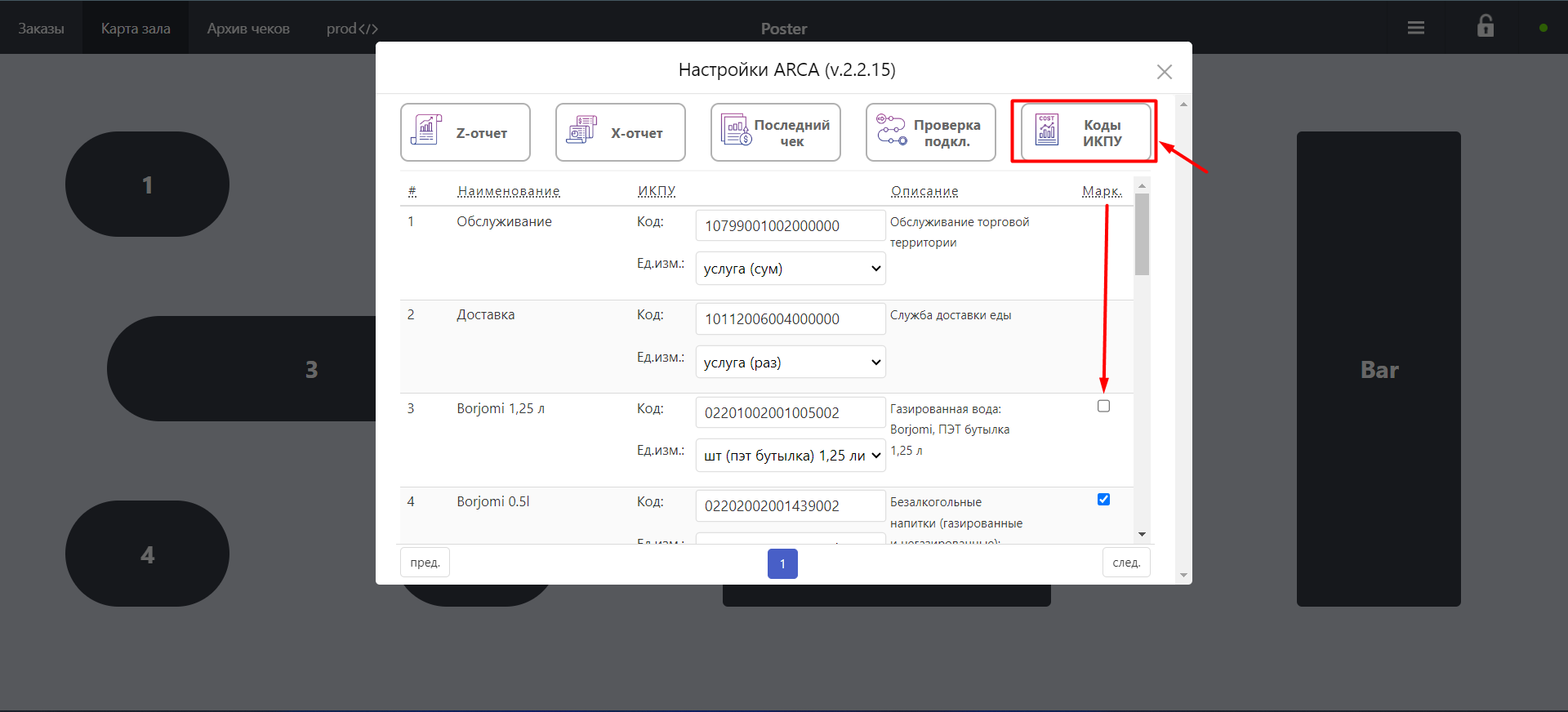Click the Описание column header
The height and width of the screenshot is (712, 1568).
click(x=924, y=191)
